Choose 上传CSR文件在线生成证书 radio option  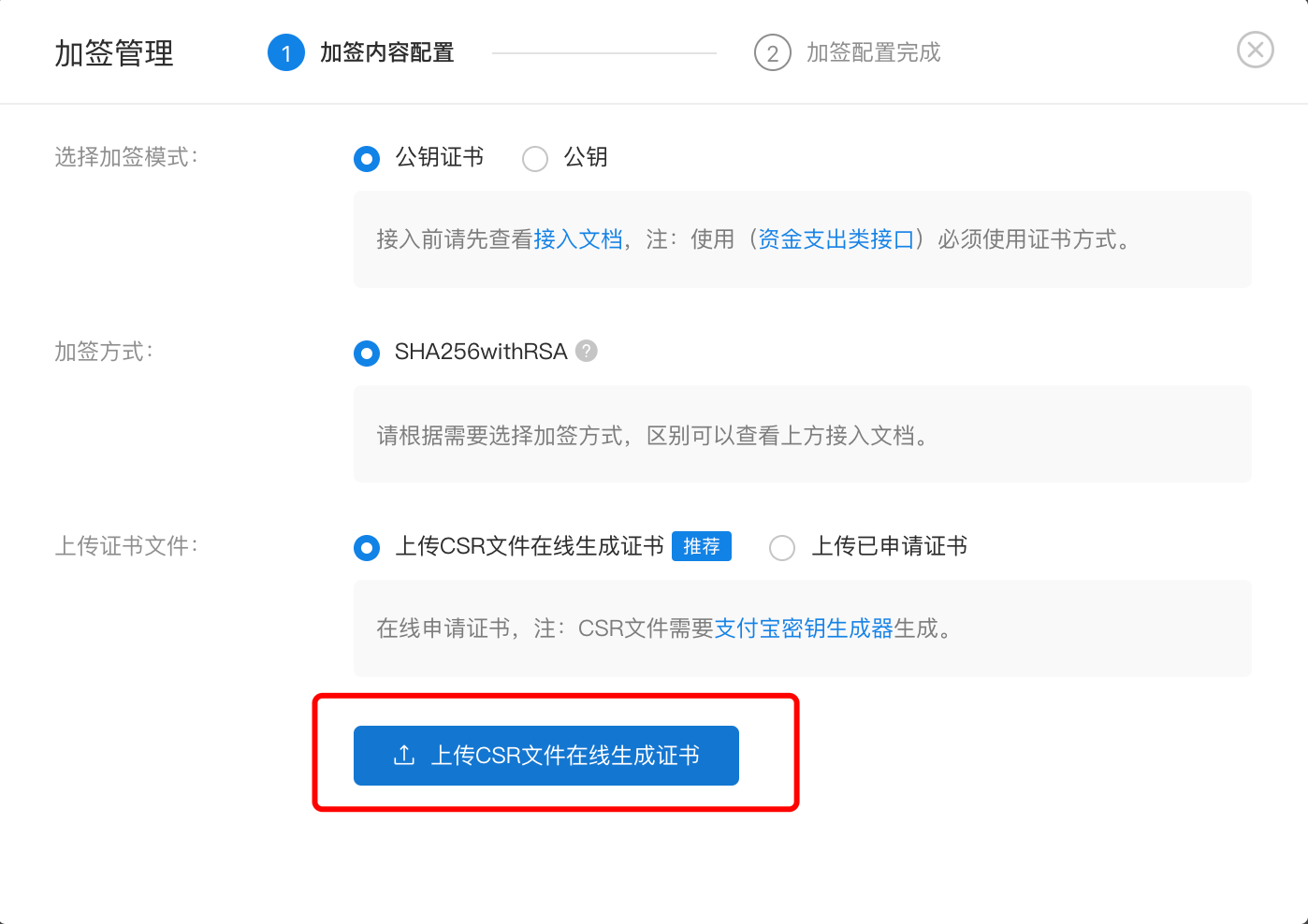click(x=367, y=548)
